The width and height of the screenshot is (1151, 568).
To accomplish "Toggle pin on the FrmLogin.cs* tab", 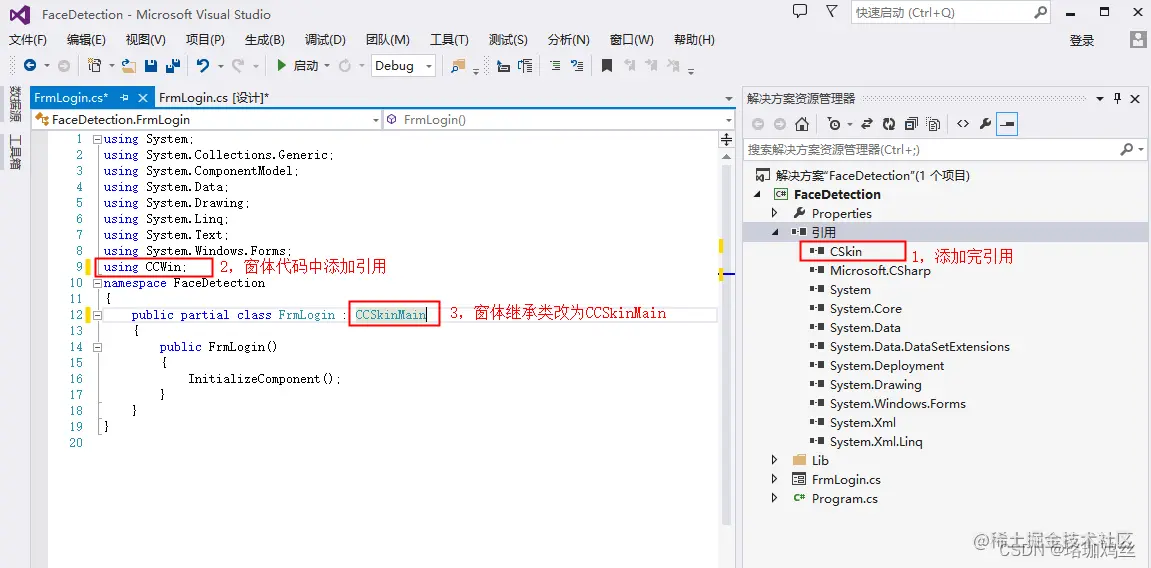I will (x=124, y=98).
